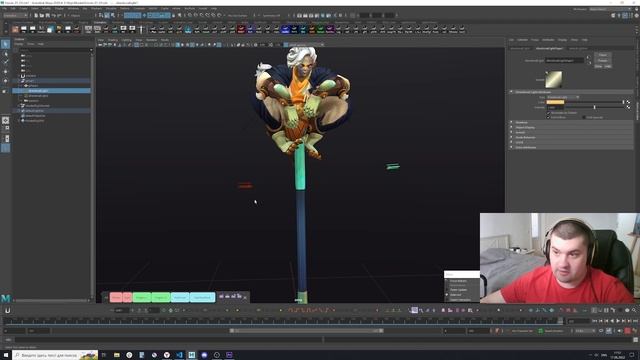Pick the Paint Selection tool
640x360 pixels.
pos(5,62)
